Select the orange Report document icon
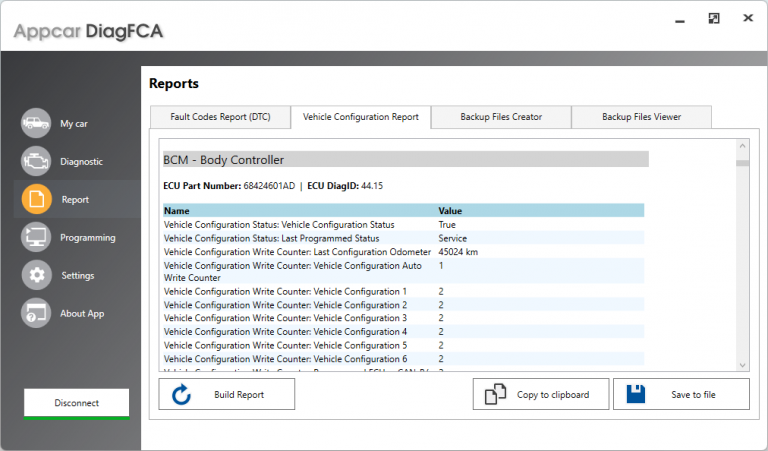Viewport: 768px width, 451px height. tap(36, 200)
